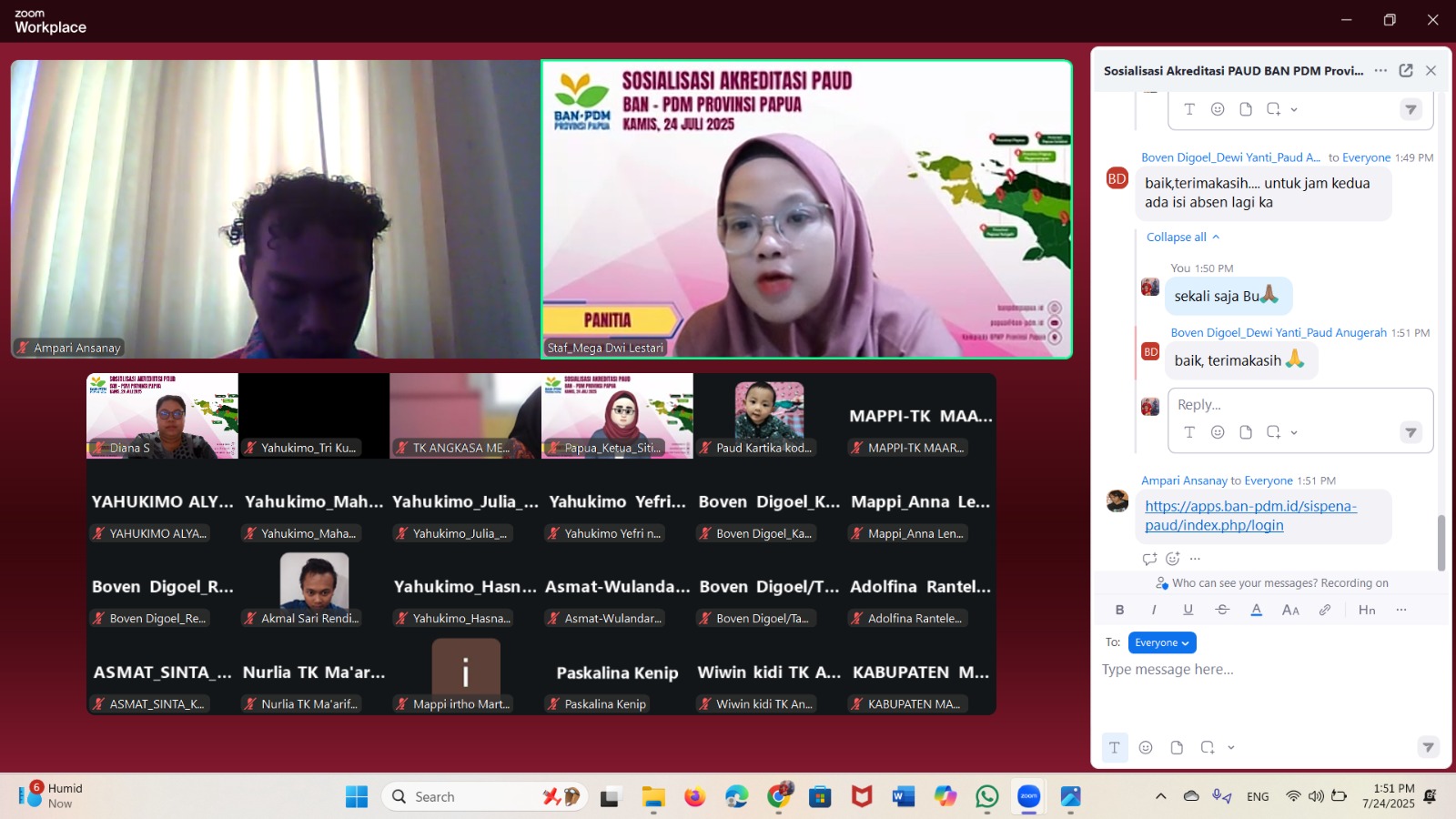Screen dimensions: 1456x819
Task: Expand screenshot options arrow in composer
Action: (x=1231, y=747)
